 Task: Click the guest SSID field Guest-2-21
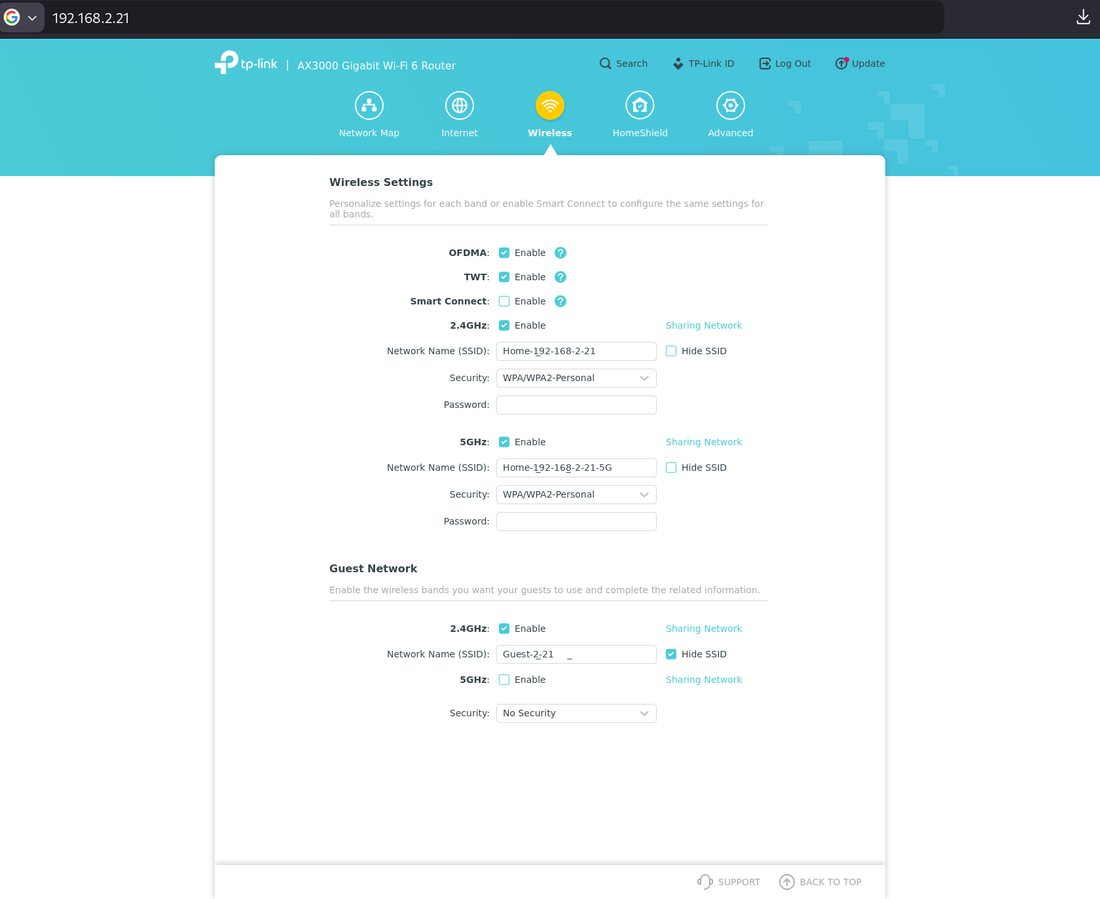(x=576, y=654)
